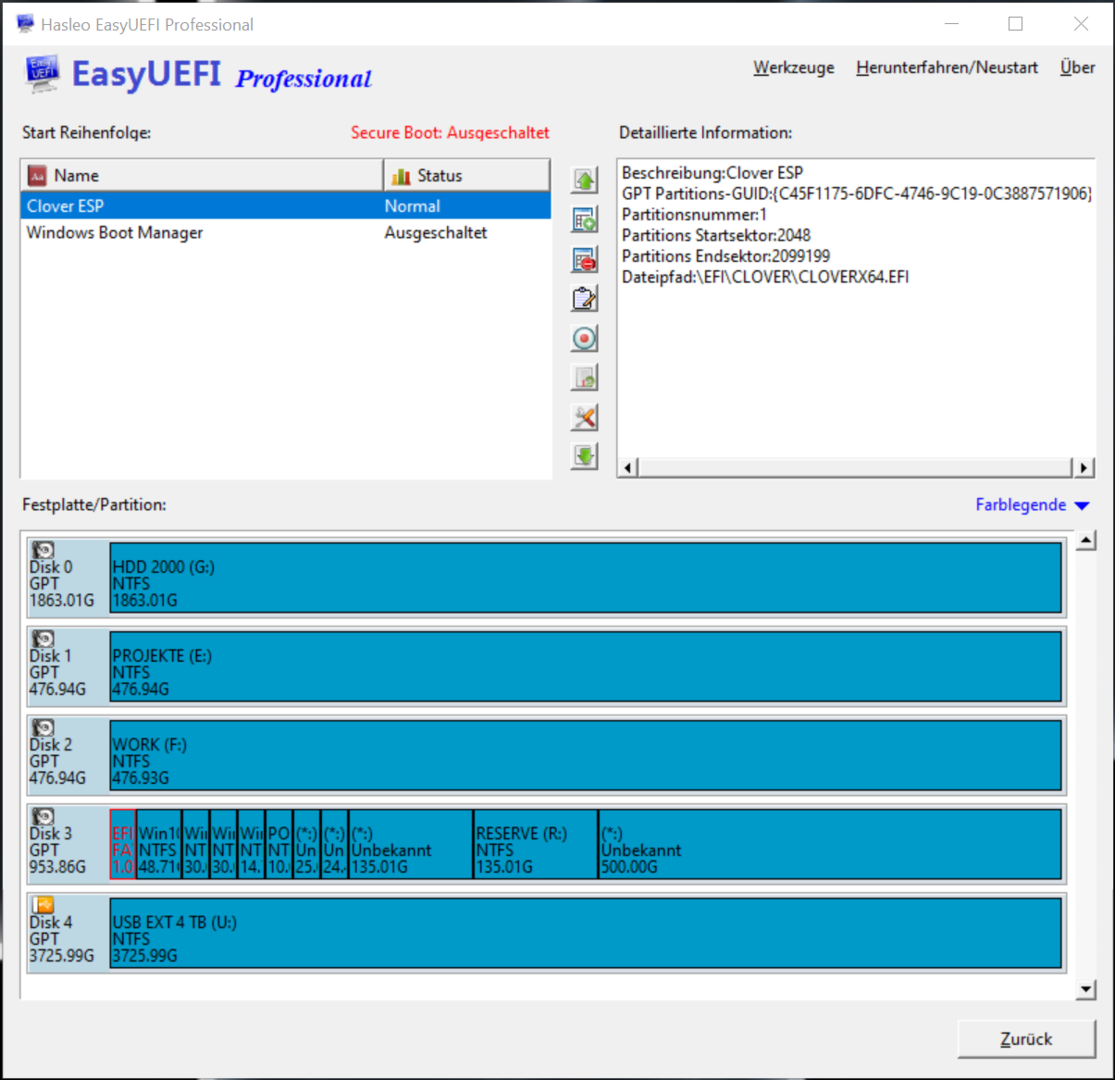Edit the selected boot entry
Screen dimensions: 1115x1080
584,299
